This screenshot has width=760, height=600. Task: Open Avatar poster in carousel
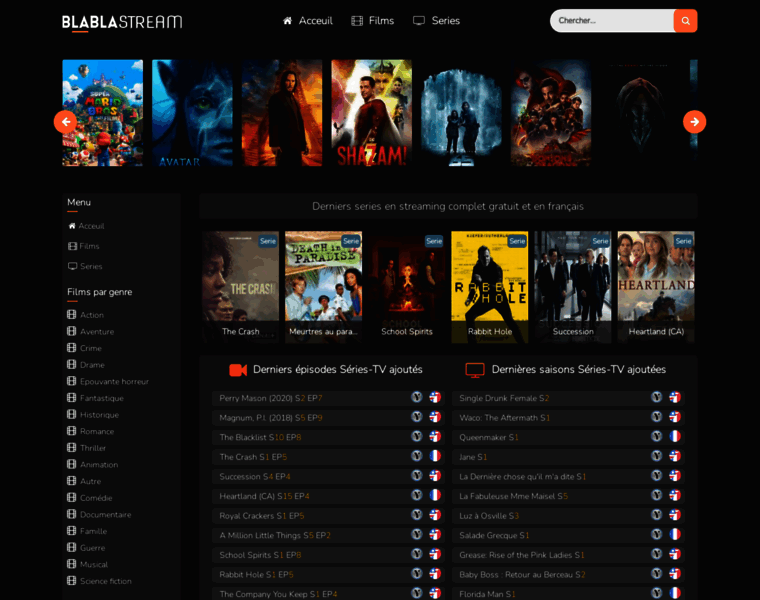(x=192, y=113)
